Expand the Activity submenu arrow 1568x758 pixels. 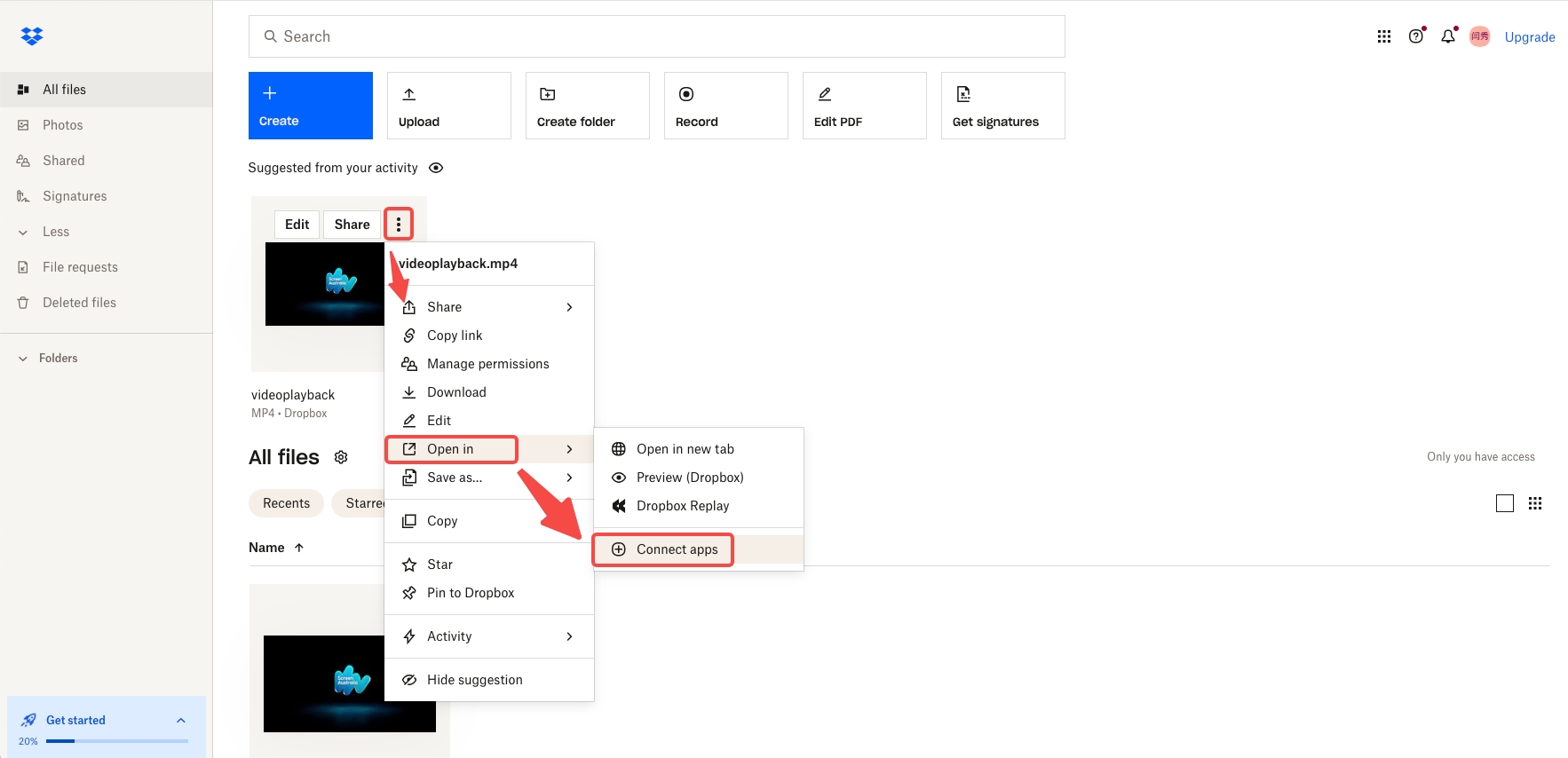pyautogui.click(x=570, y=636)
